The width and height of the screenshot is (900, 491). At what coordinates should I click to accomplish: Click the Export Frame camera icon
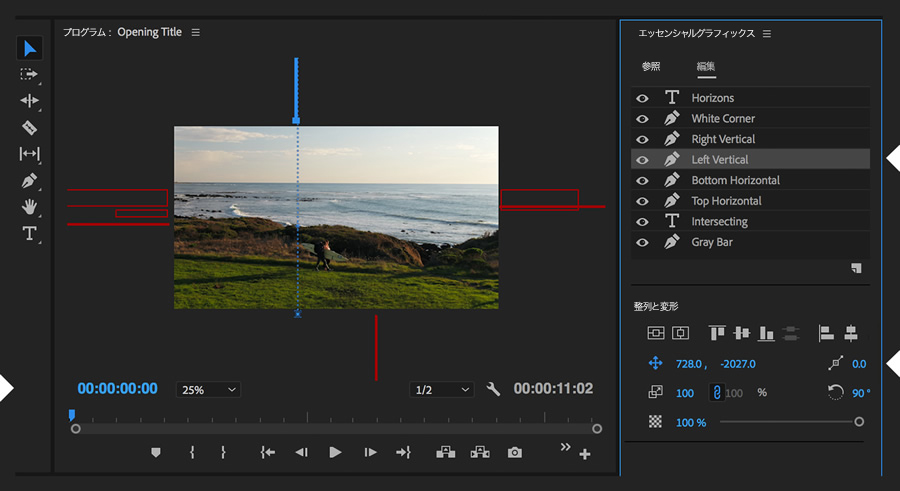(x=514, y=452)
